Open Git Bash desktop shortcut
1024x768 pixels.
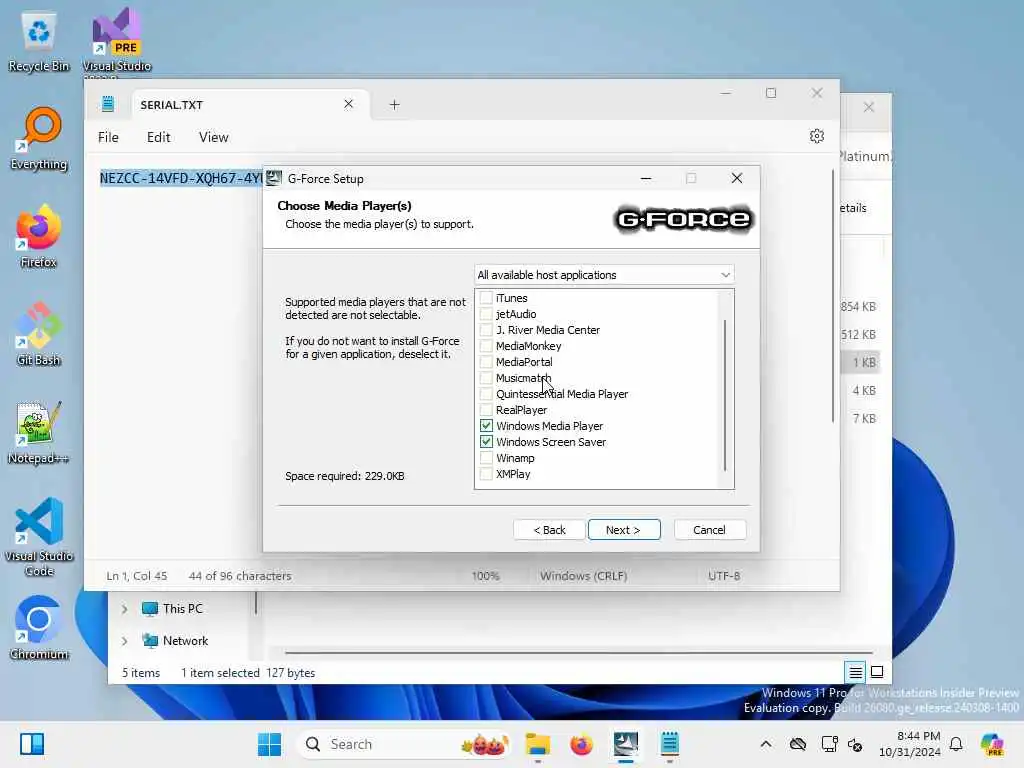point(39,334)
